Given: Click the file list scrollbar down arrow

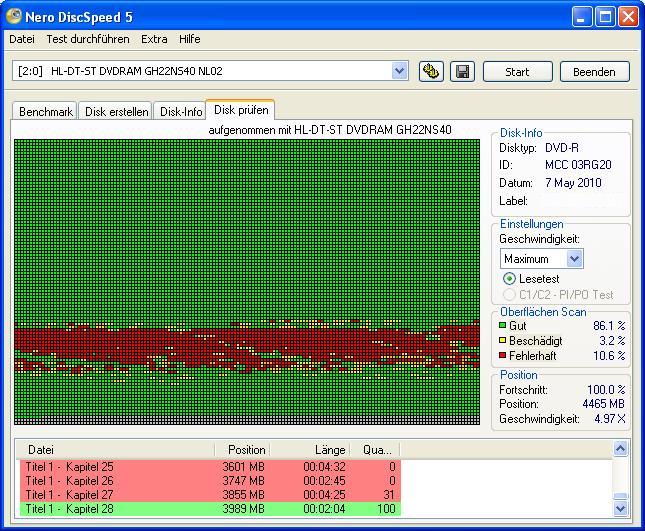Looking at the screenshot, I should (x=620, y=508).
